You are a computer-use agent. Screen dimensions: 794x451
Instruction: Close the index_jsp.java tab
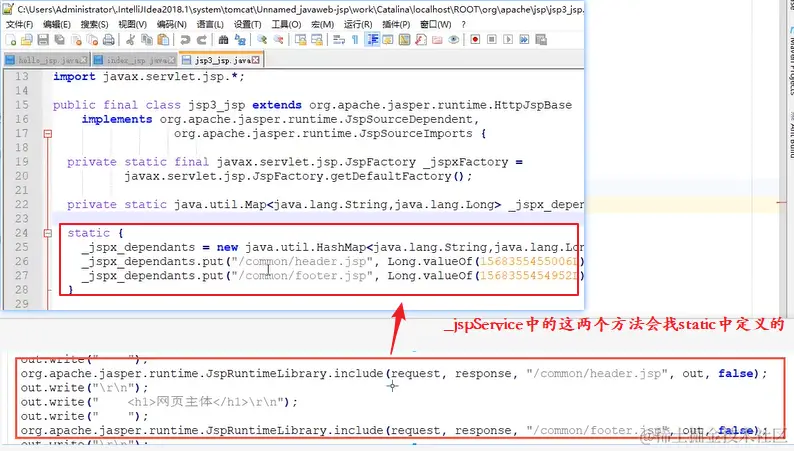(x=172, y=60)
